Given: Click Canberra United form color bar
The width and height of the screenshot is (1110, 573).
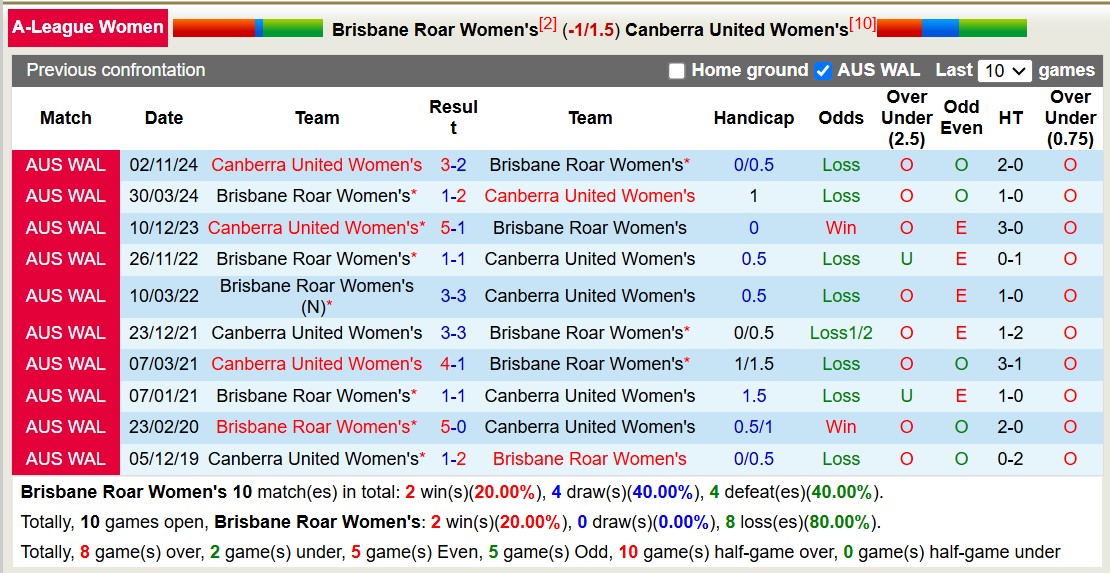Looking at the screenshot, I should 951,28.
